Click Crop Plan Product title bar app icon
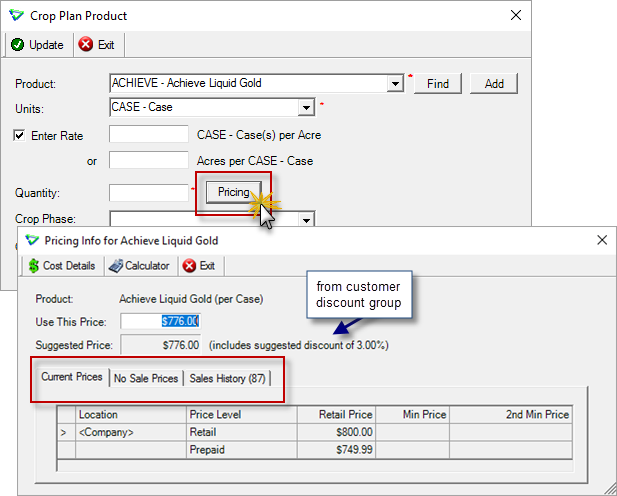 17,16
